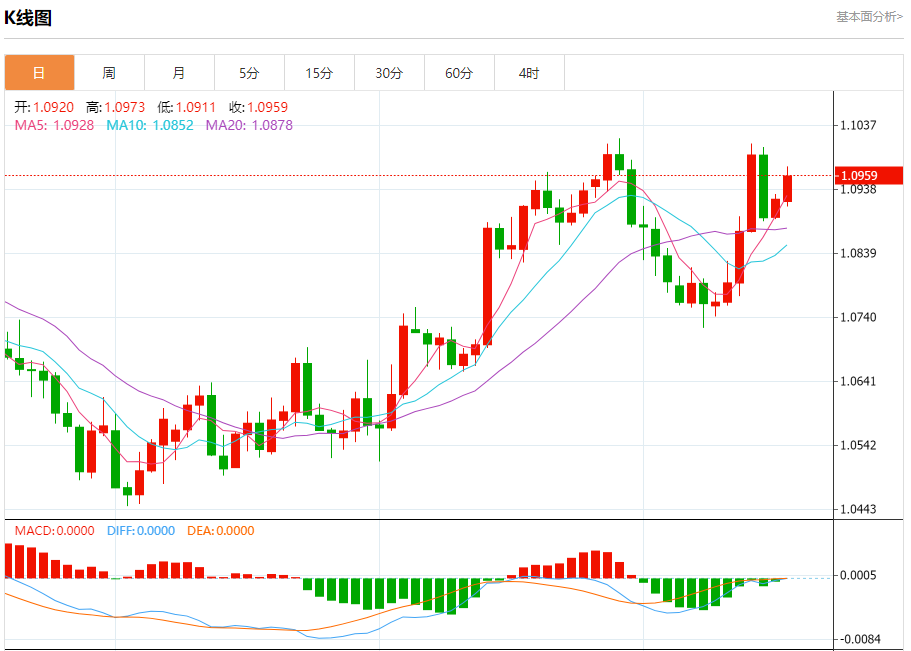Click the MA10: 1.0852 indicator label
911x651 pixels.
(x=150, y=125)
